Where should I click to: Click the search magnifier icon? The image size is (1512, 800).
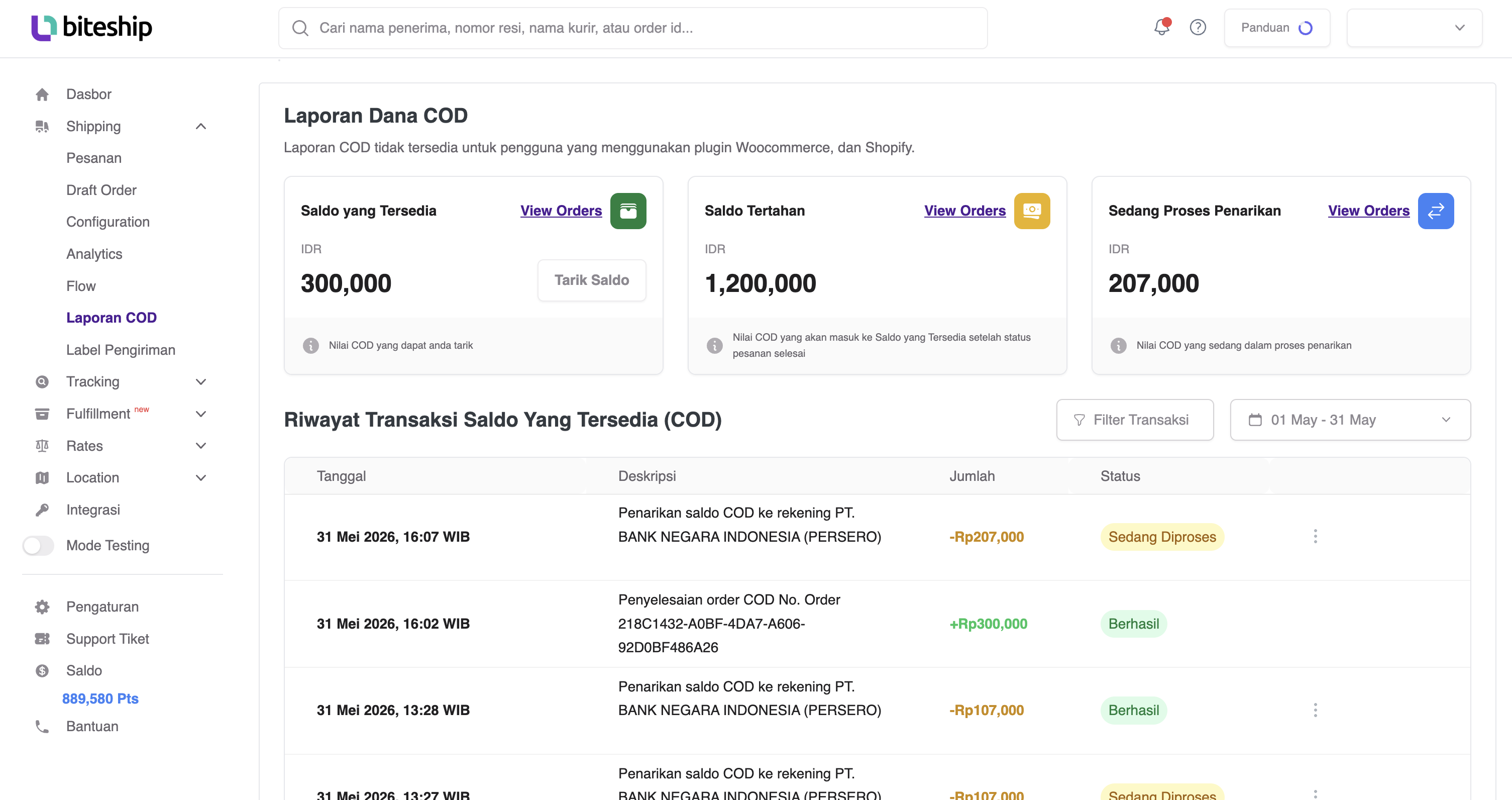300,28
